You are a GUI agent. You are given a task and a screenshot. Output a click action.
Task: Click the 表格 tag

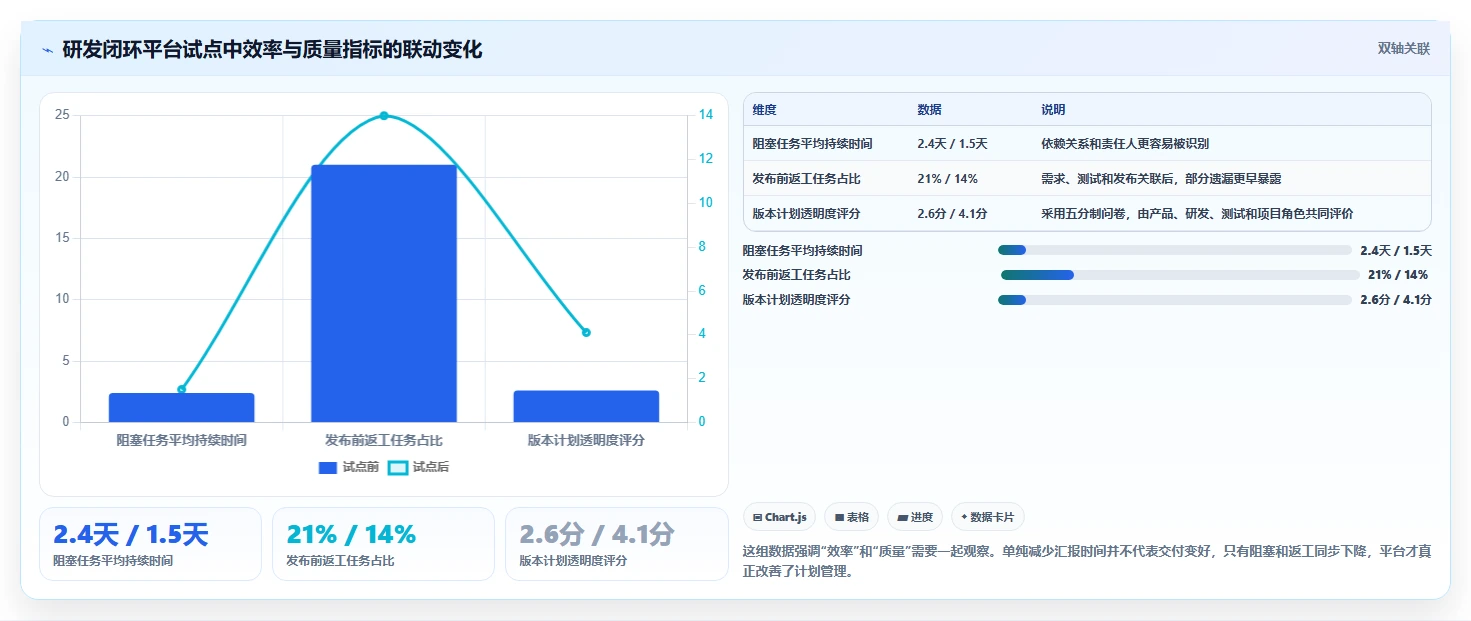(851, 517)
